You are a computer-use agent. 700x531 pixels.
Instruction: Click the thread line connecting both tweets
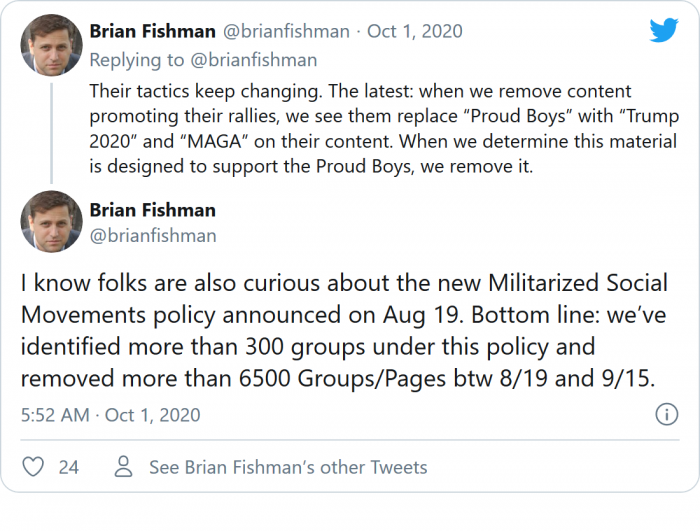click(x=51, y=130)
